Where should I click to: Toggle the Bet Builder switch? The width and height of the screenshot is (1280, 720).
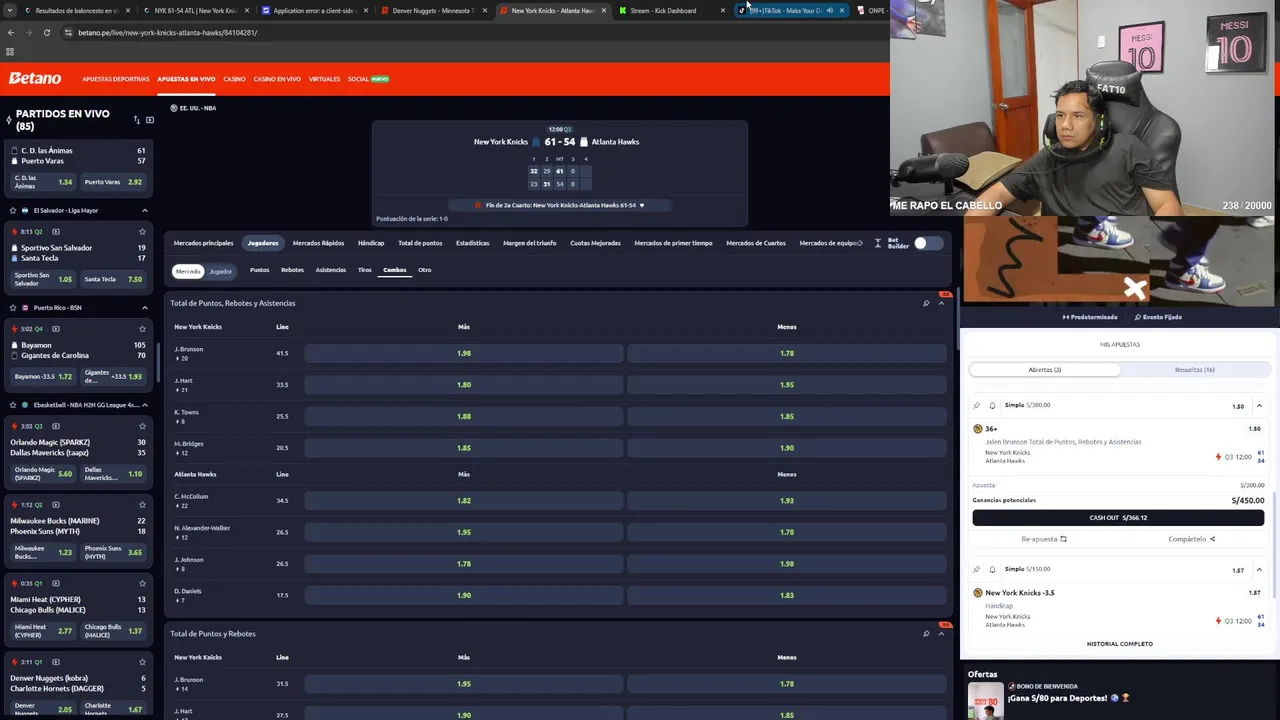coord(927,243)
